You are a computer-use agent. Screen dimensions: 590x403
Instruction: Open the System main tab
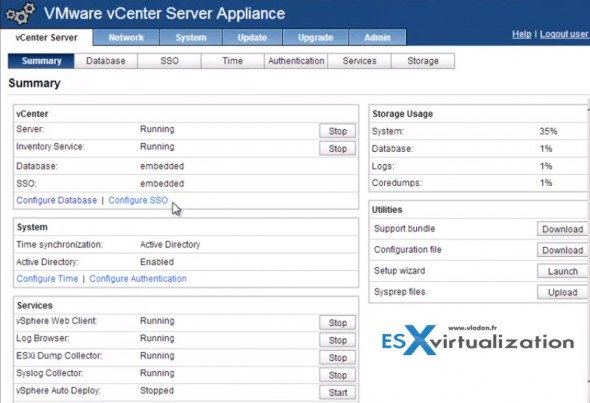(191, 38)
